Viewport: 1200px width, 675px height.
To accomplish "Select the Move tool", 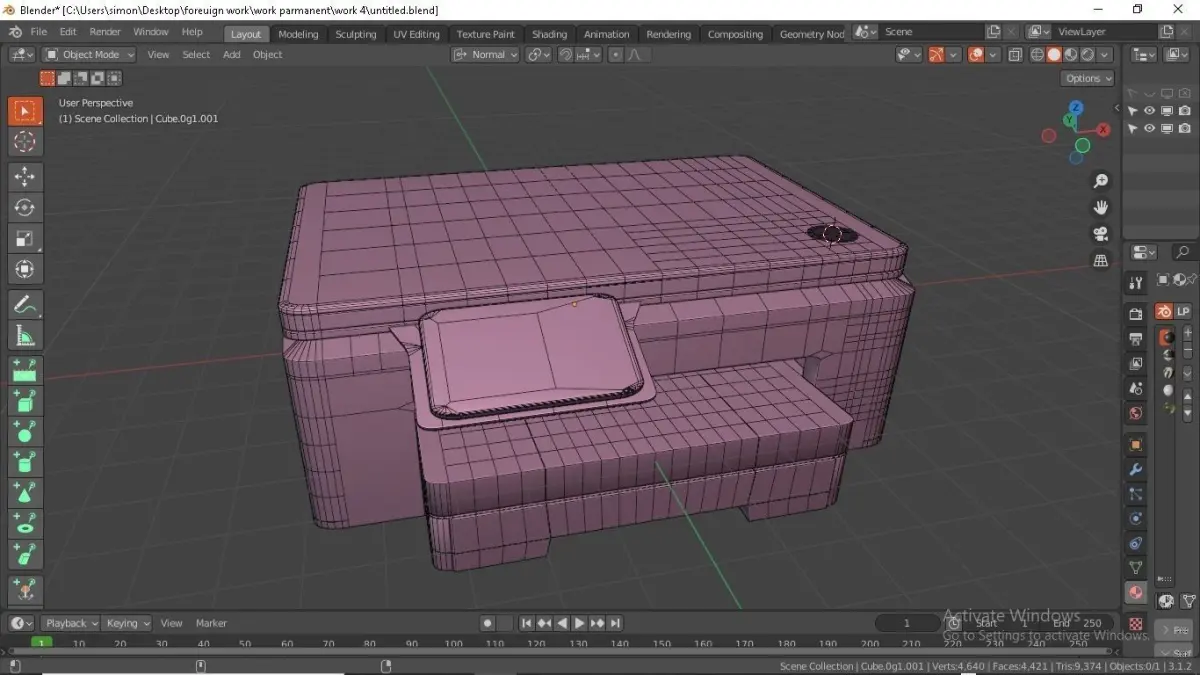I will (x=25, y=177).
